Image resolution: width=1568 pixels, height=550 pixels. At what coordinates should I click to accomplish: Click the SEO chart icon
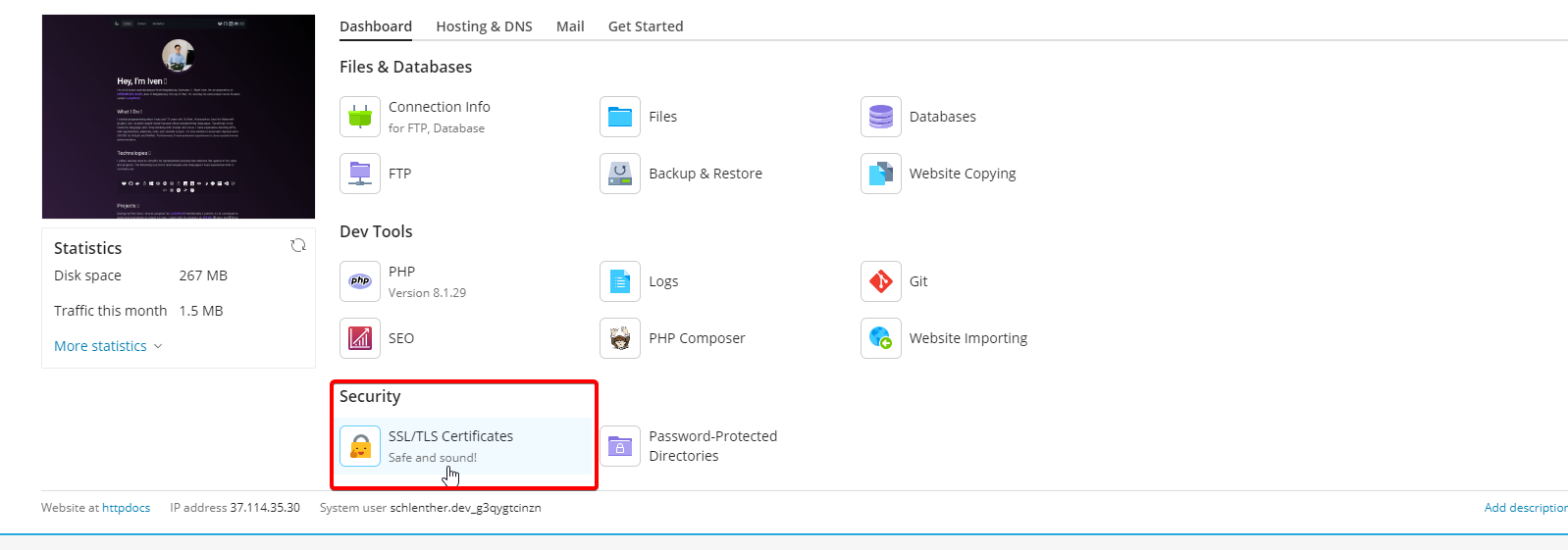(360, 338)
